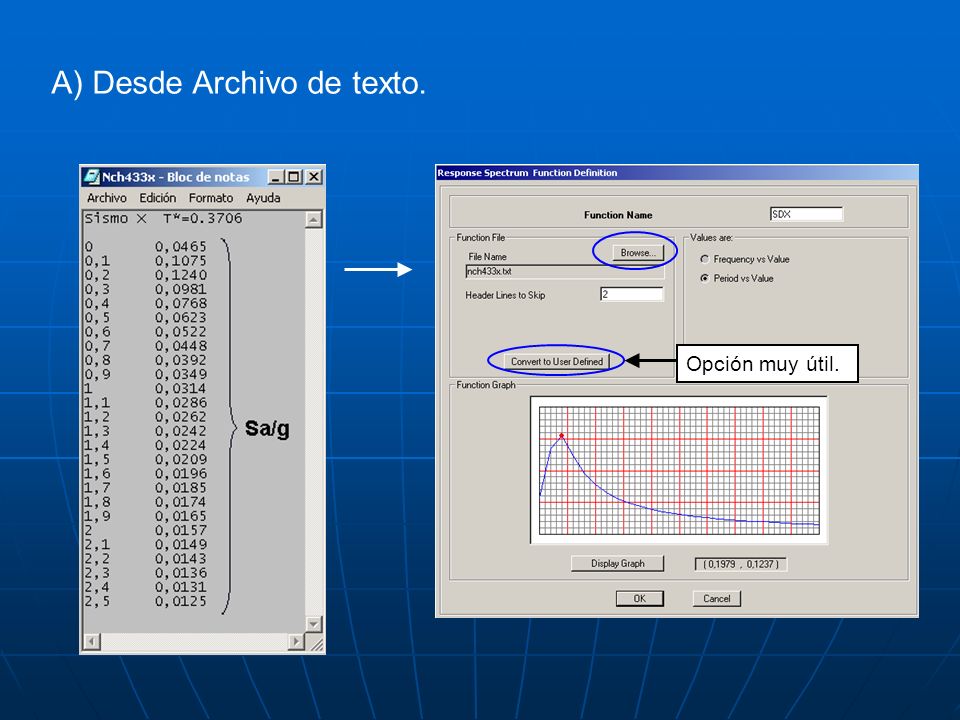This screenshot has height=720, width=960.
Task: Click the value 0,0136 in Notepad
Action: (181, 573)
